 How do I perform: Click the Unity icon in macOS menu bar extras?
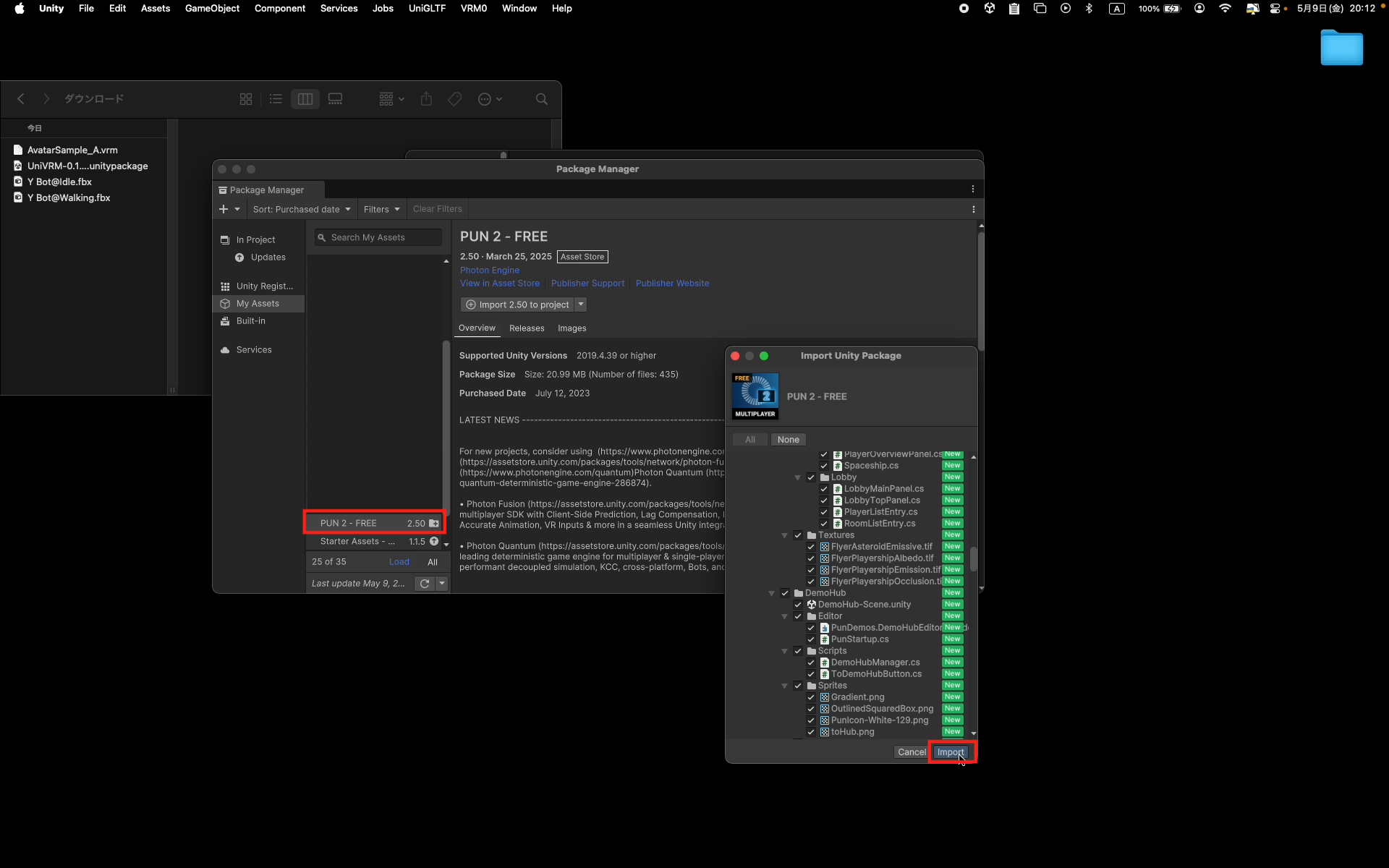pos(989,9)
